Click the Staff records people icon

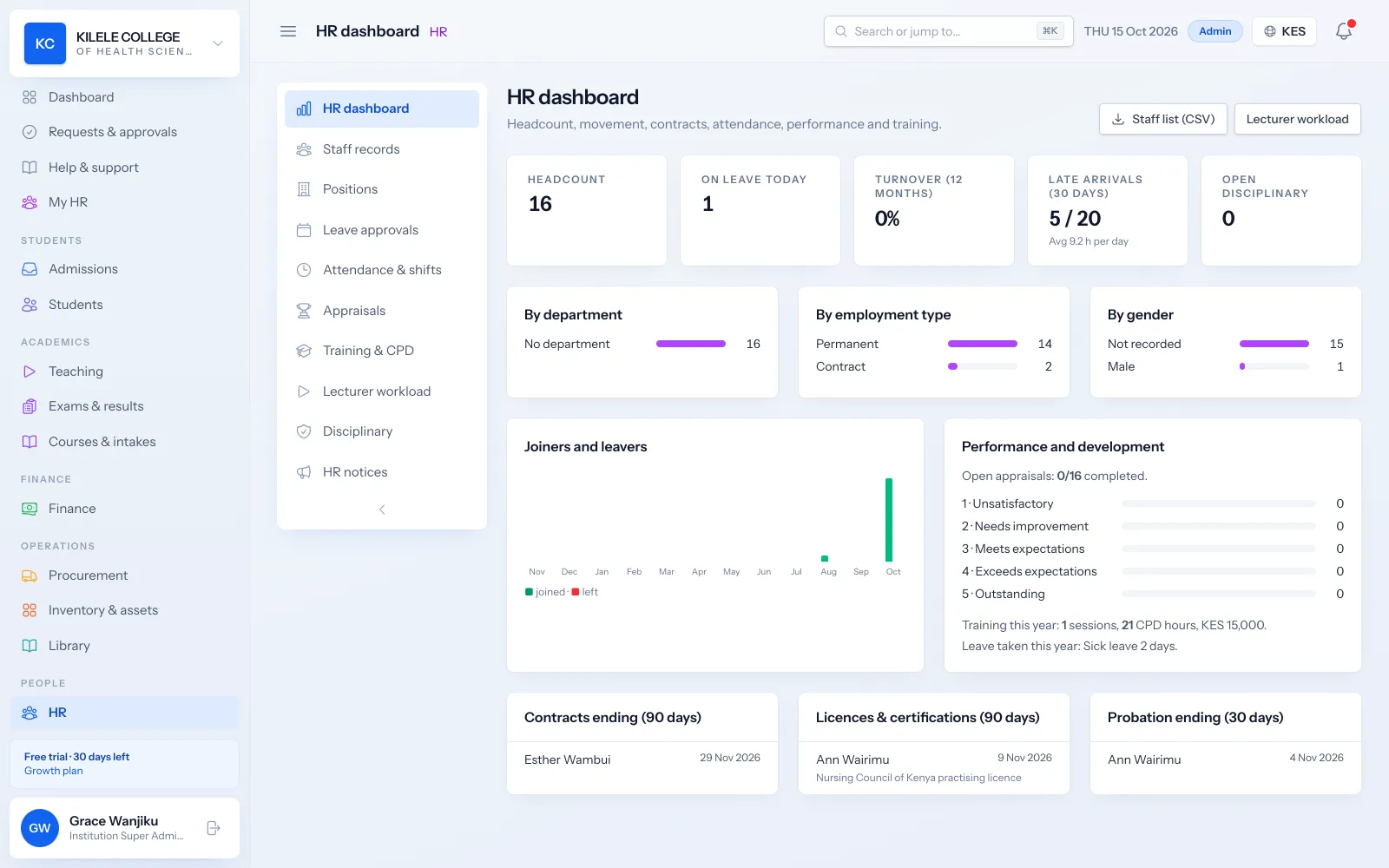pyautogui.click(x=304, y=149)
